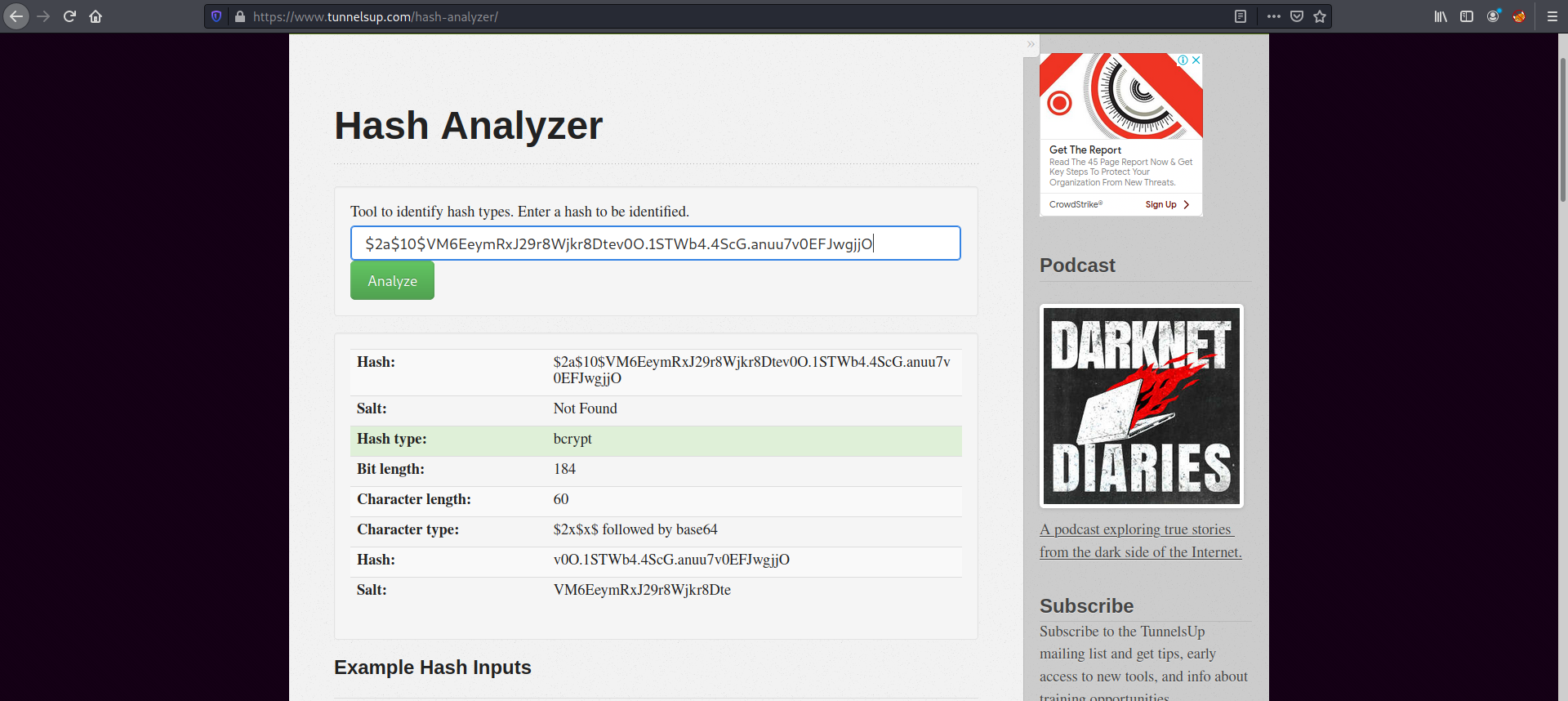Click Sign Up on CrowdStrike ad
1568x701 pixels.
click(1167, 204)
